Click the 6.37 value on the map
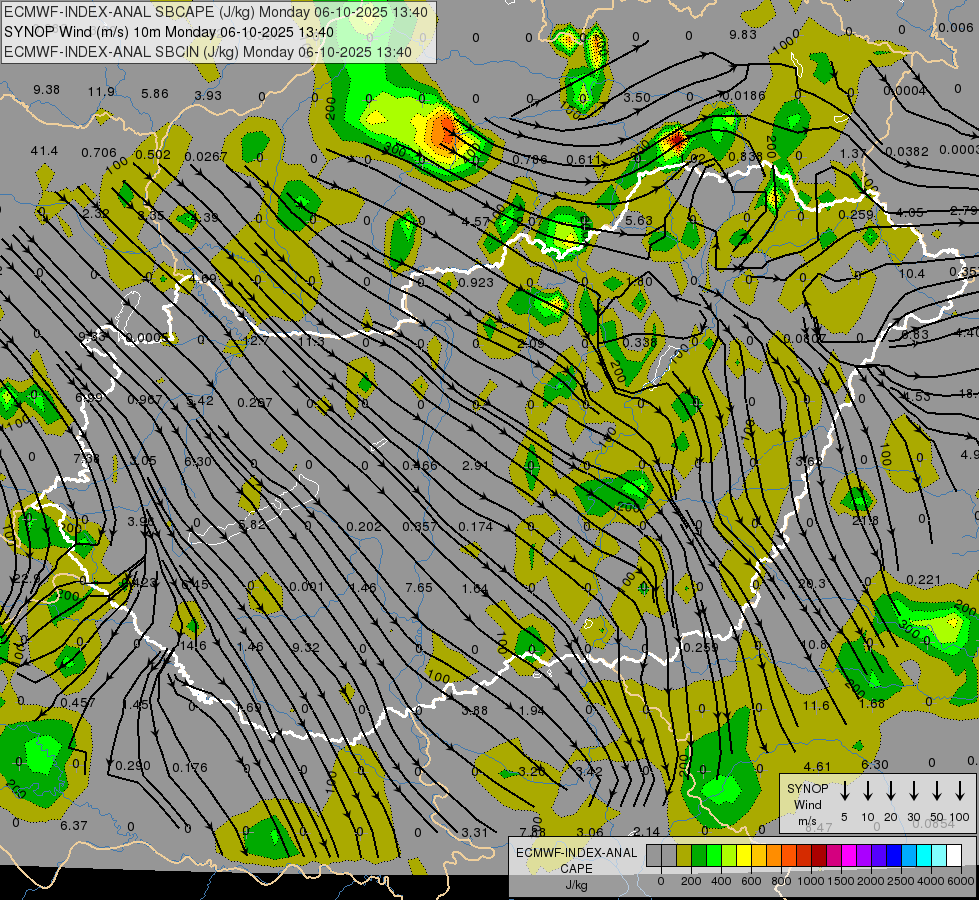Viewport: 979px width, 900px height. (74, 825)
